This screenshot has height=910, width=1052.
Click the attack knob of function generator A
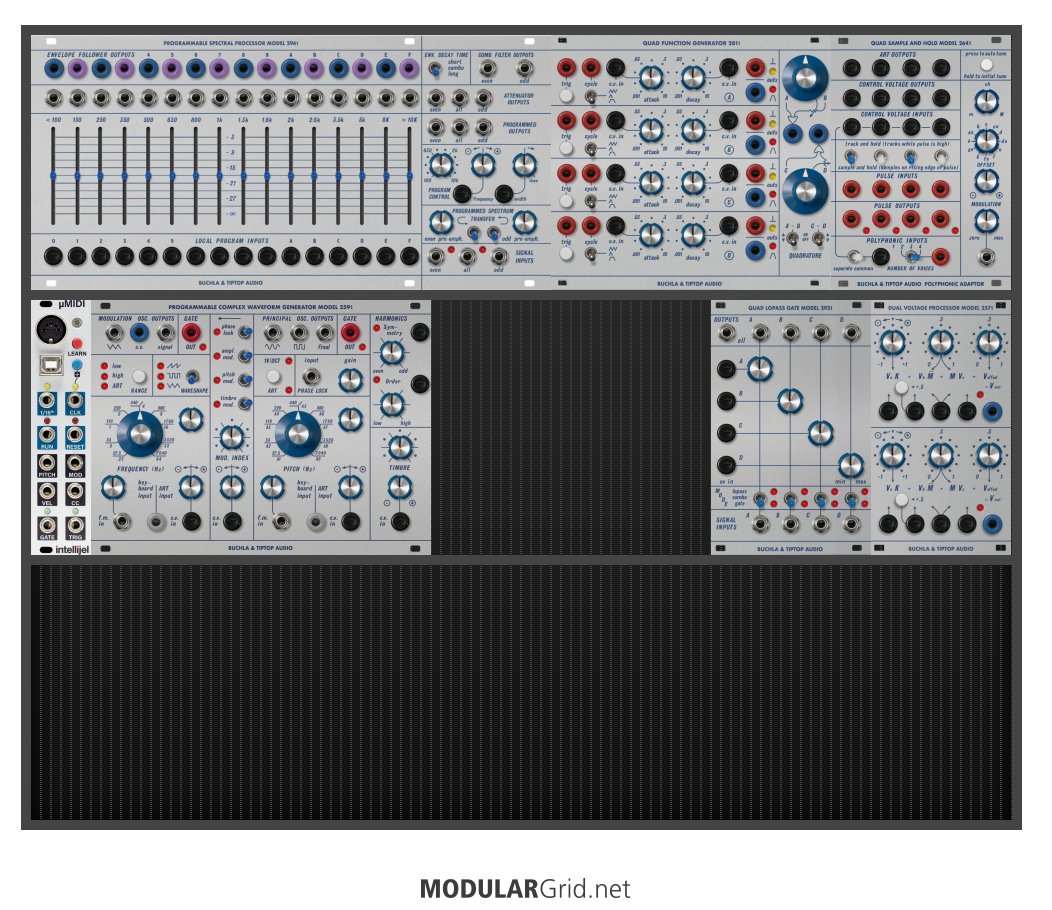coord(651,77)
